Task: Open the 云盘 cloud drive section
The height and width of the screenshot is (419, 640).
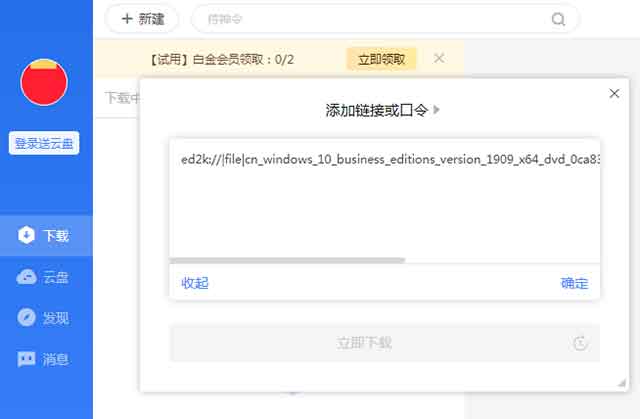Action: tap(46, 277)
